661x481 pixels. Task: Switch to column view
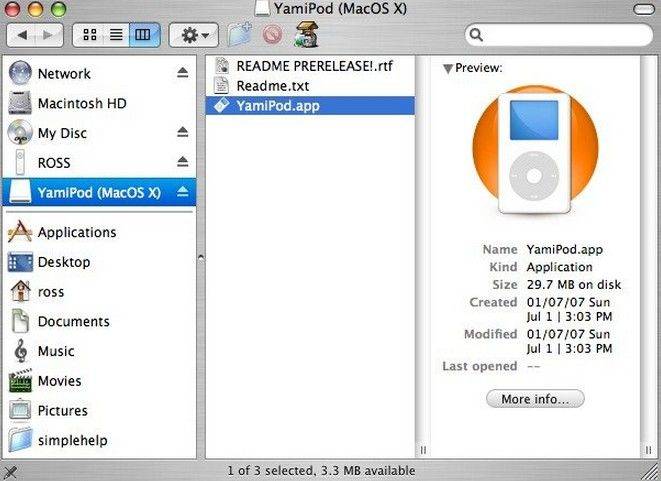(144, 35)
